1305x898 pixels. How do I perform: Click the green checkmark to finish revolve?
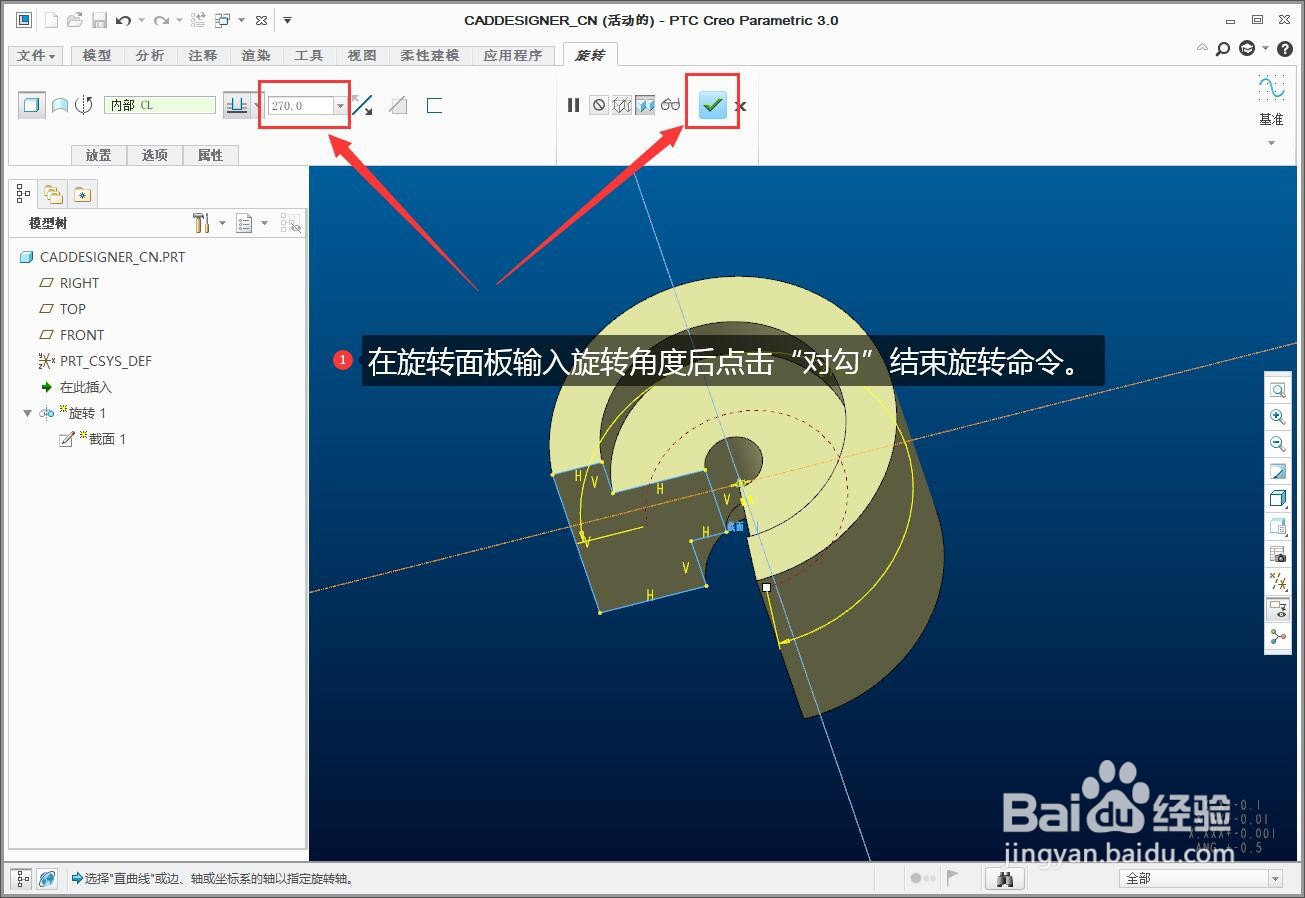tap(712, 104)
